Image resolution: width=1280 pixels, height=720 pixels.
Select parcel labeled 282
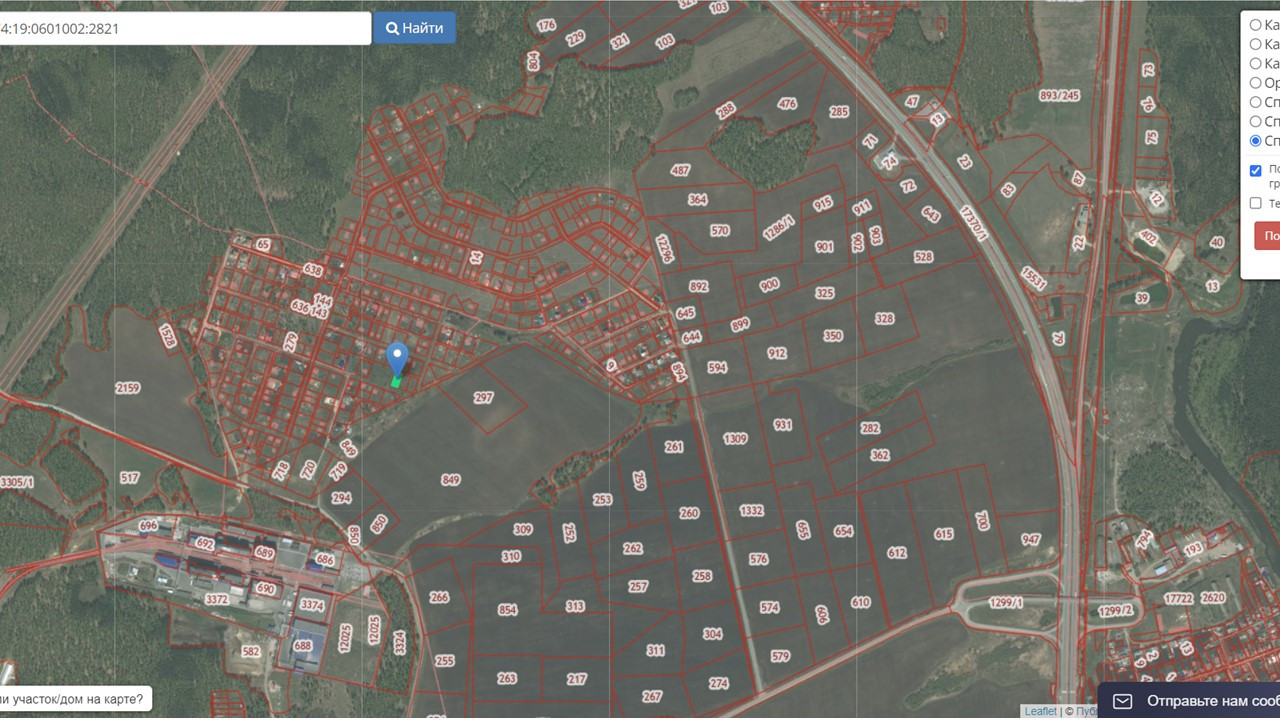pos(870,428)
